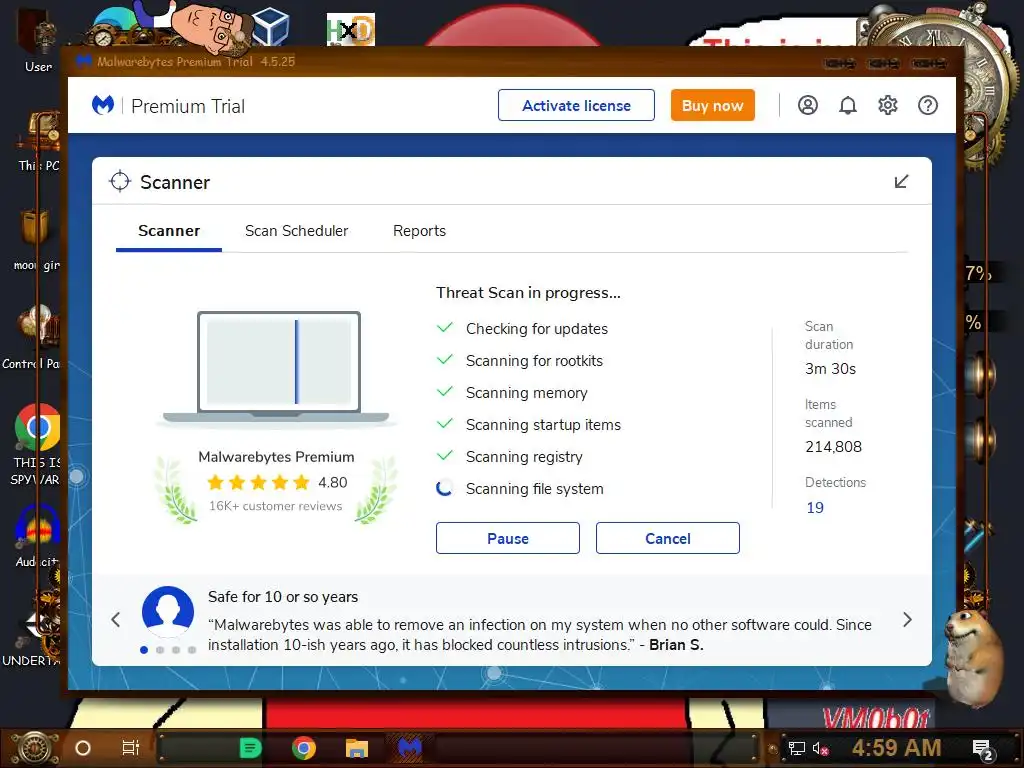1024x768 pixels.
Task: Click scan duration value 3m 30s
Action: click(x=830, y=369)
